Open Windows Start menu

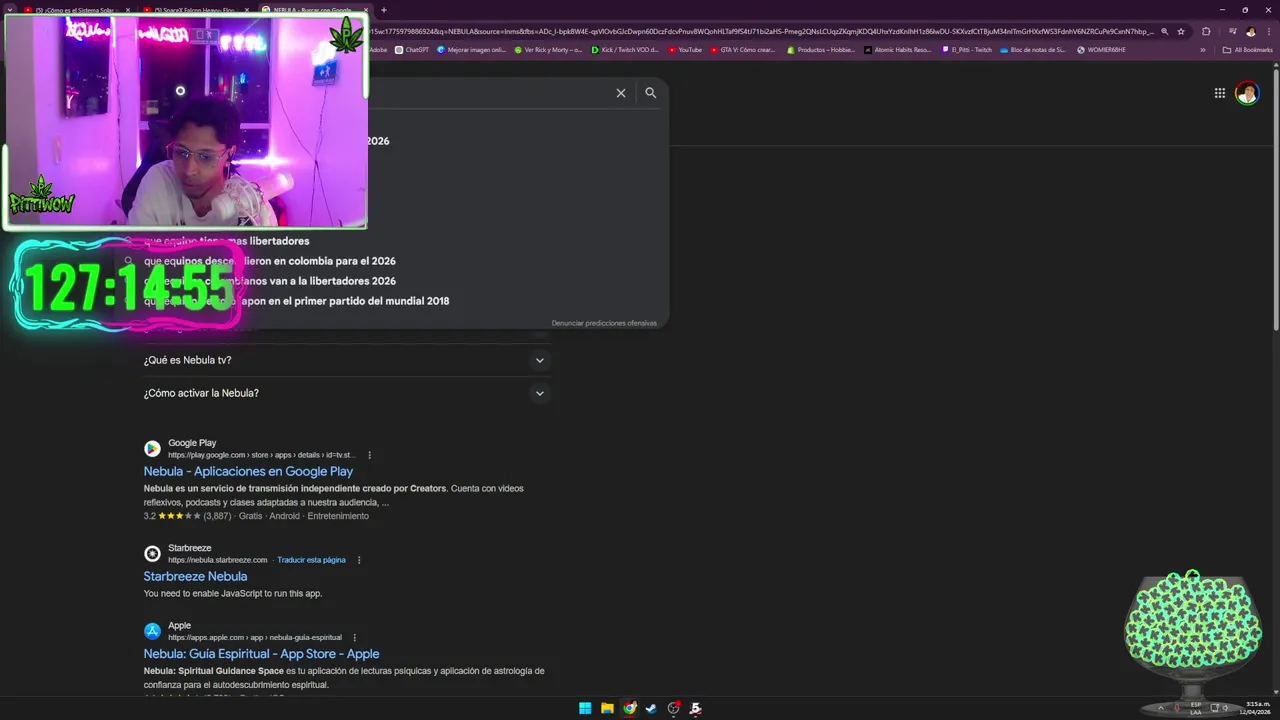click(x=585, y=708)
